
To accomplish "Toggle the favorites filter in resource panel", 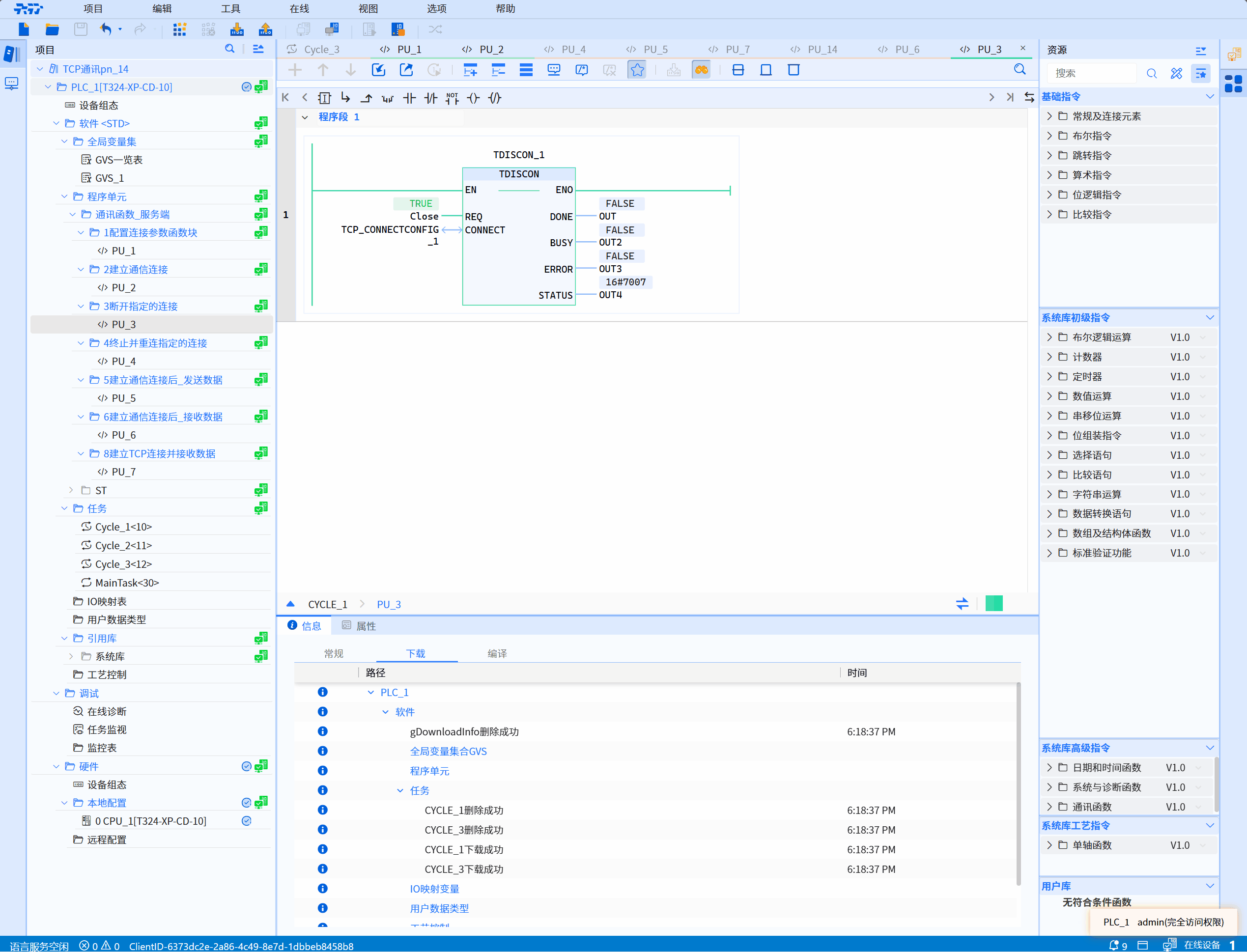I will click(1201, 73).
